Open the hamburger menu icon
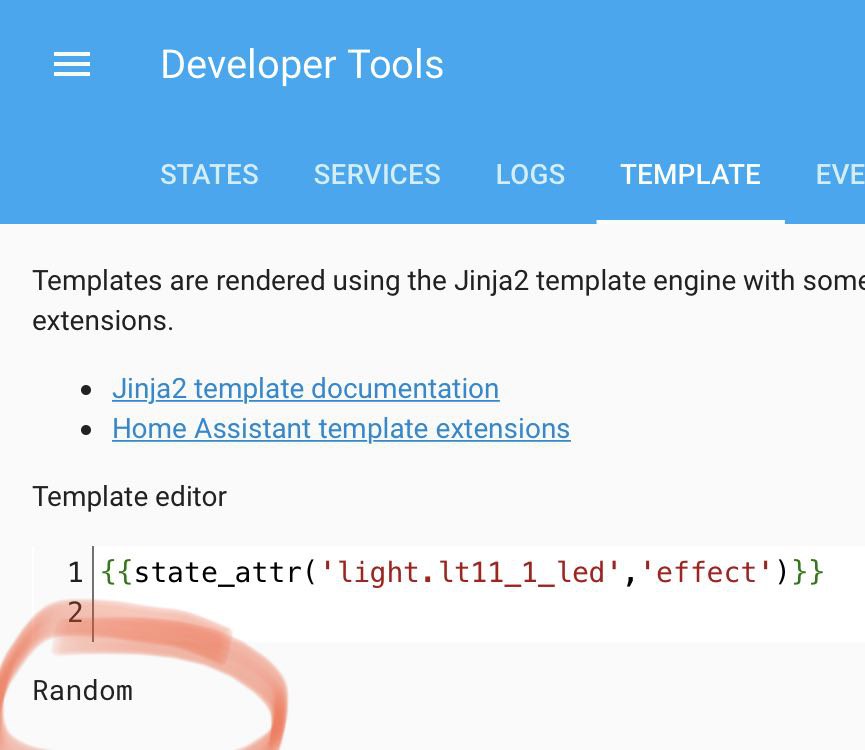The image size is (865, 750). (x=72, y=64)
